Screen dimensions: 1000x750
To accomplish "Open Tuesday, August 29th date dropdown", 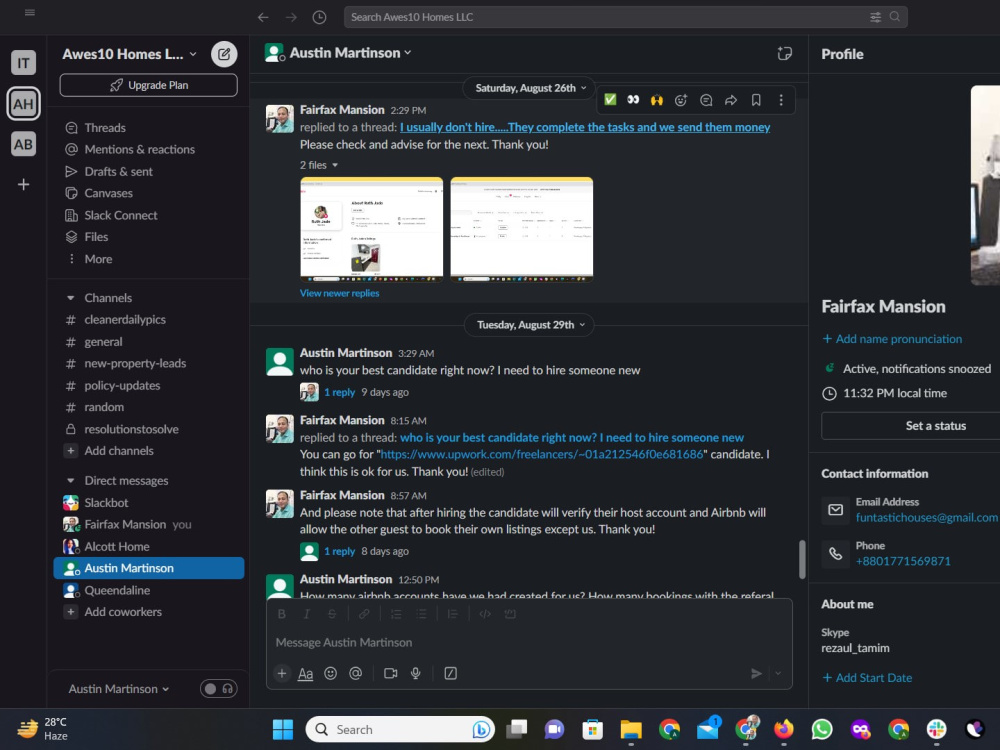I will tap(530, 325).
